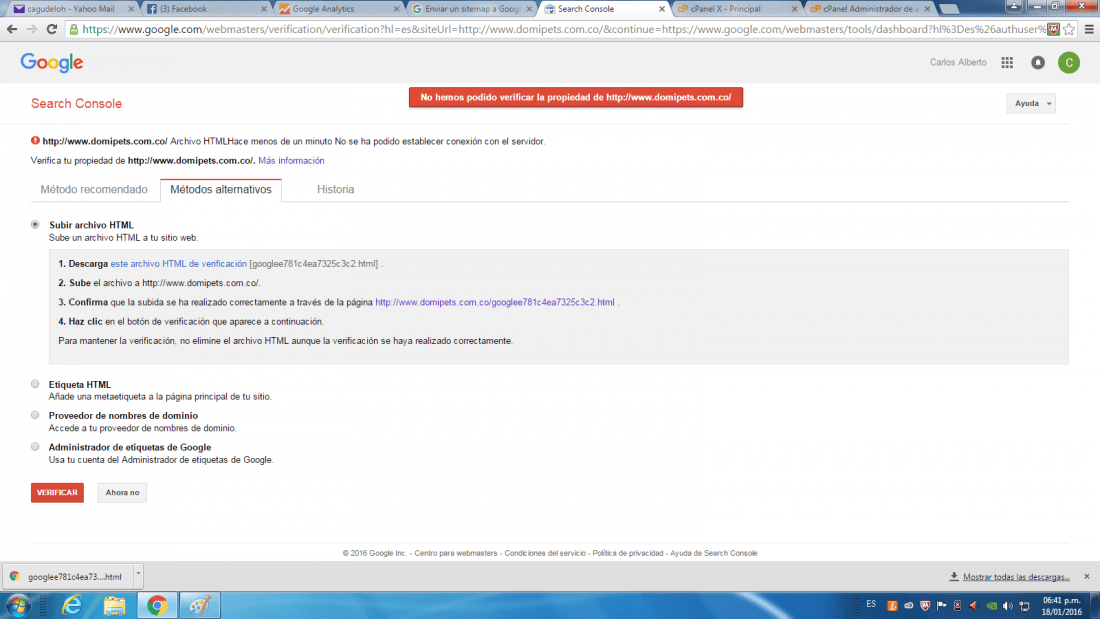Select Proveedor de nombres de dominio option
The image size is (1100, 619).
(35, 415)
